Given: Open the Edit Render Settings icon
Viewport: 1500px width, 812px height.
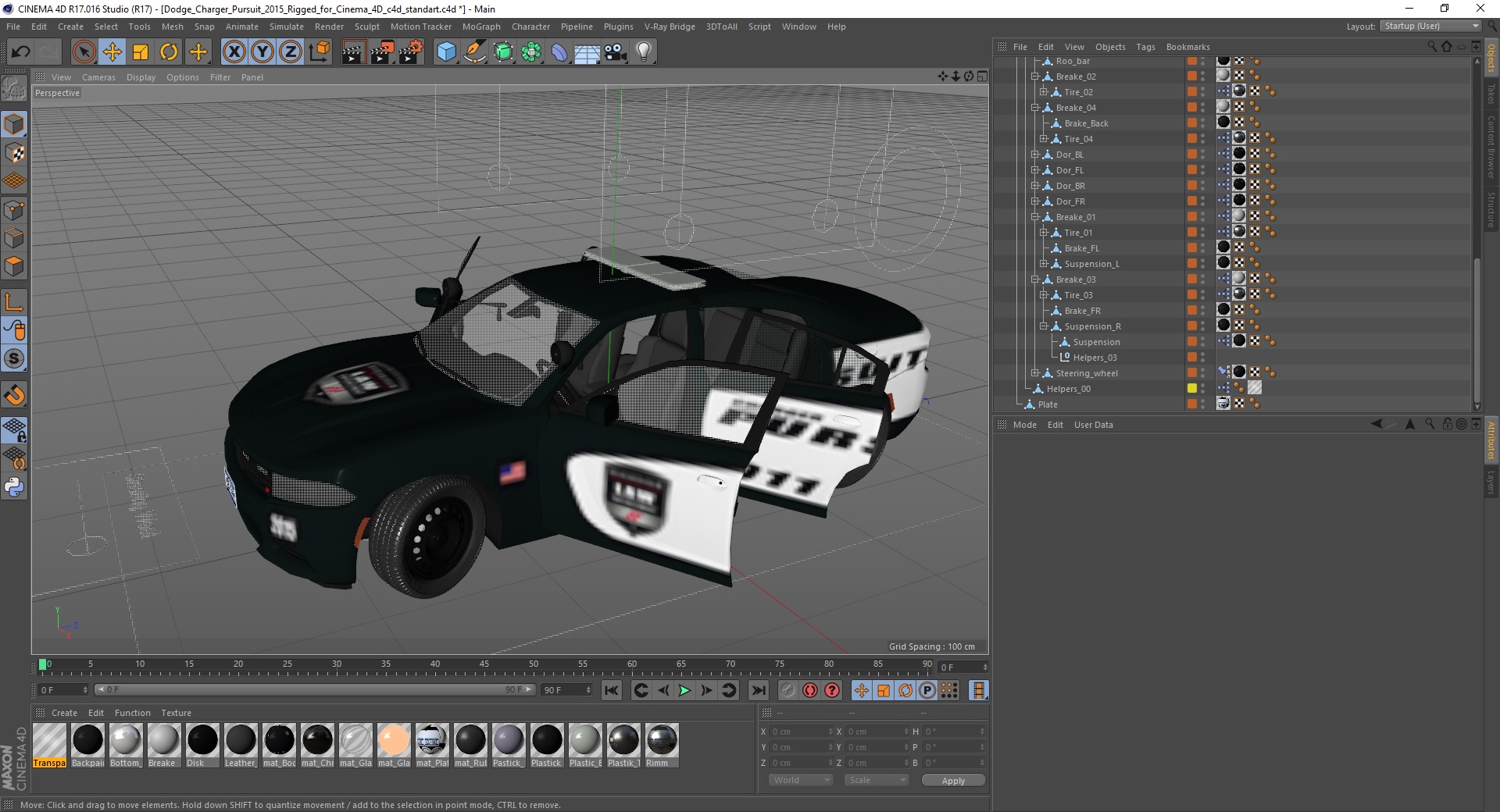Looking at the screenshot, I should coord(411,52).
